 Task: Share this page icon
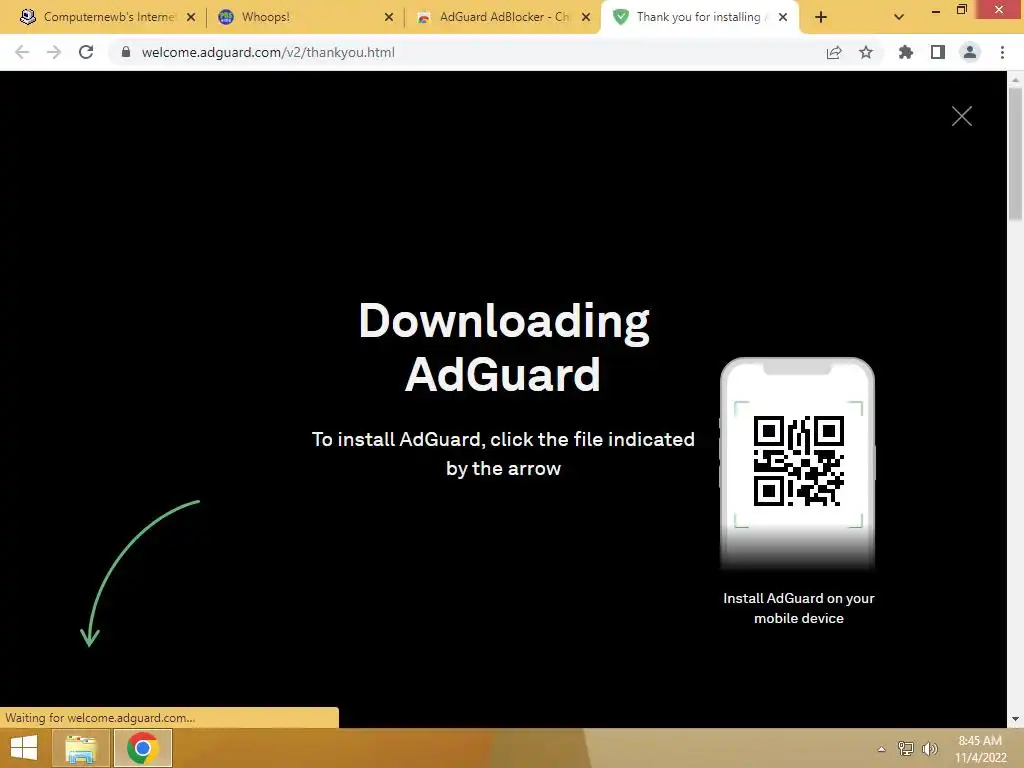click(x=834, y=52)
